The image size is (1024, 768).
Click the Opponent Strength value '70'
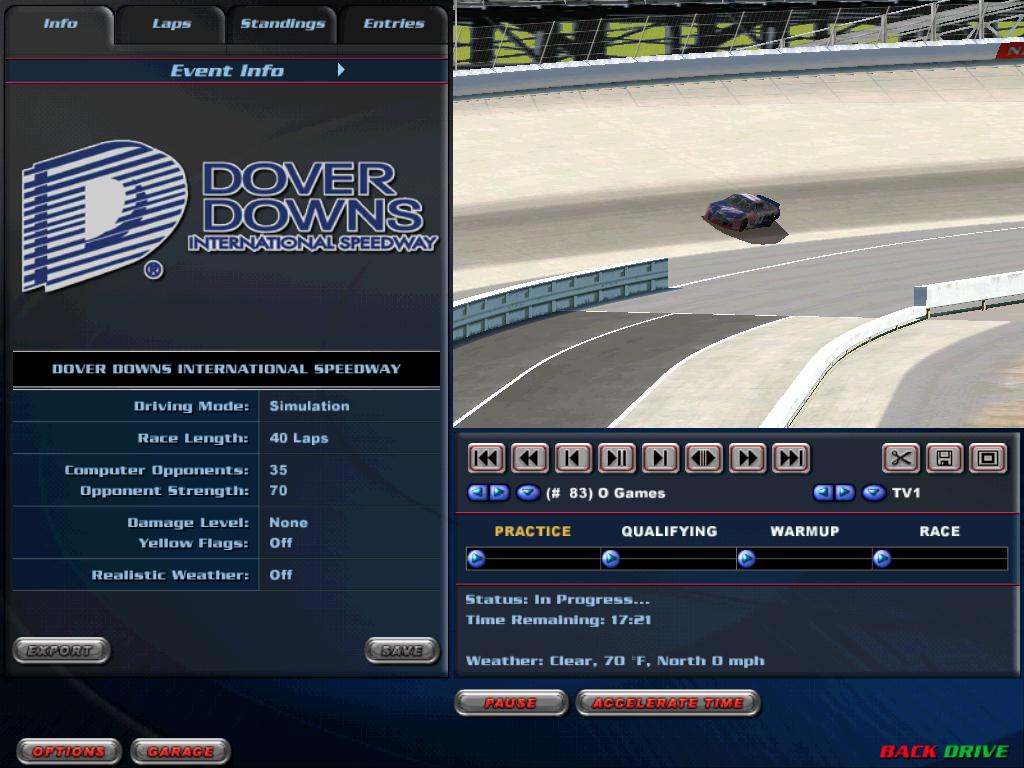[x=278, y=490]
